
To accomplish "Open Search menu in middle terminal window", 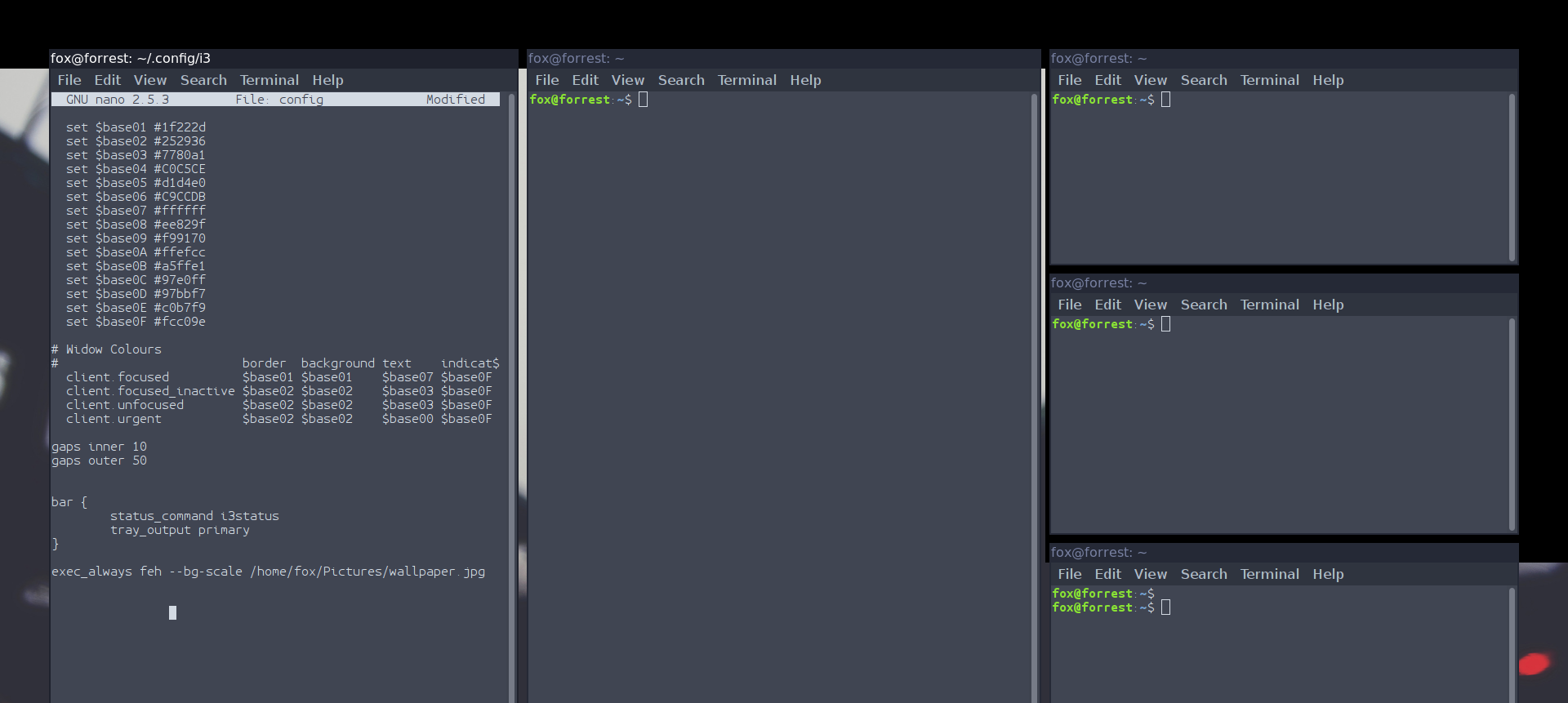I will 681,80.
